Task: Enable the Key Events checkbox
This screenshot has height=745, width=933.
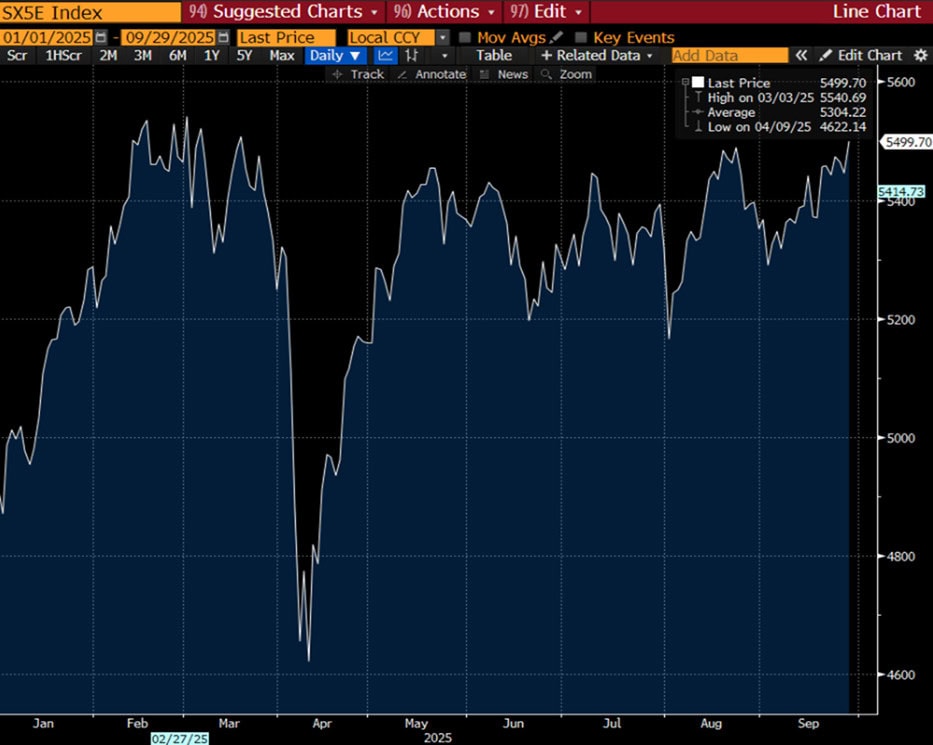Action: click(x=581, y=38)
